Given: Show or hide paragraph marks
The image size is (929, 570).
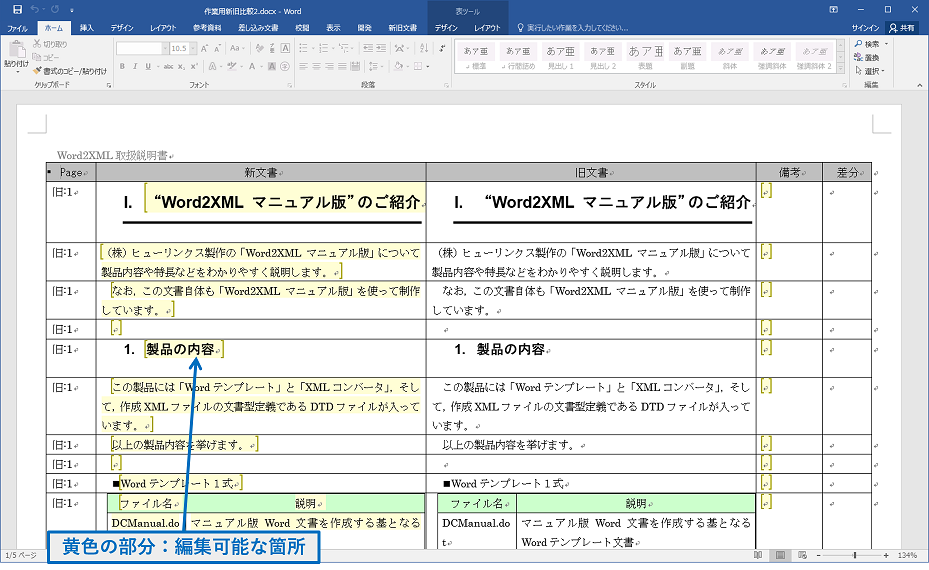Looking at the screenshot, I should 442,49.
